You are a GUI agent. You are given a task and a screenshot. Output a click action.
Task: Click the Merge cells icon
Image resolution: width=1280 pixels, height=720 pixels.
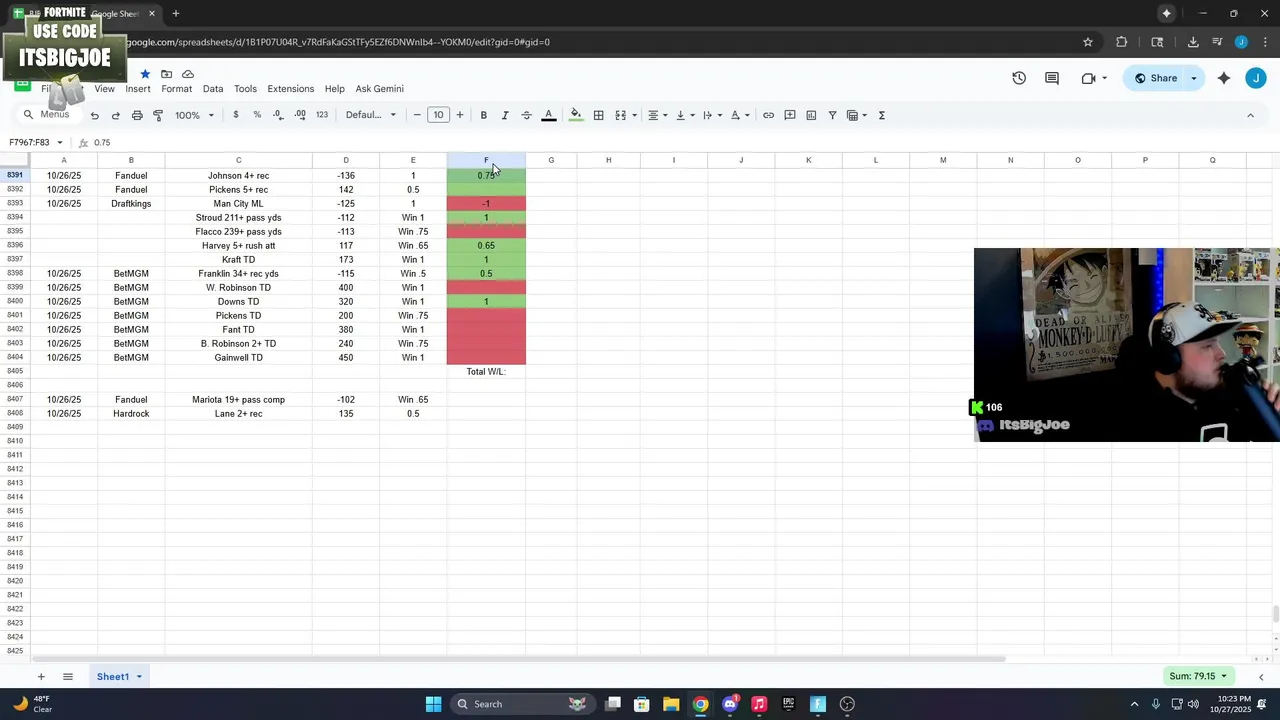[x=620, y=115]
